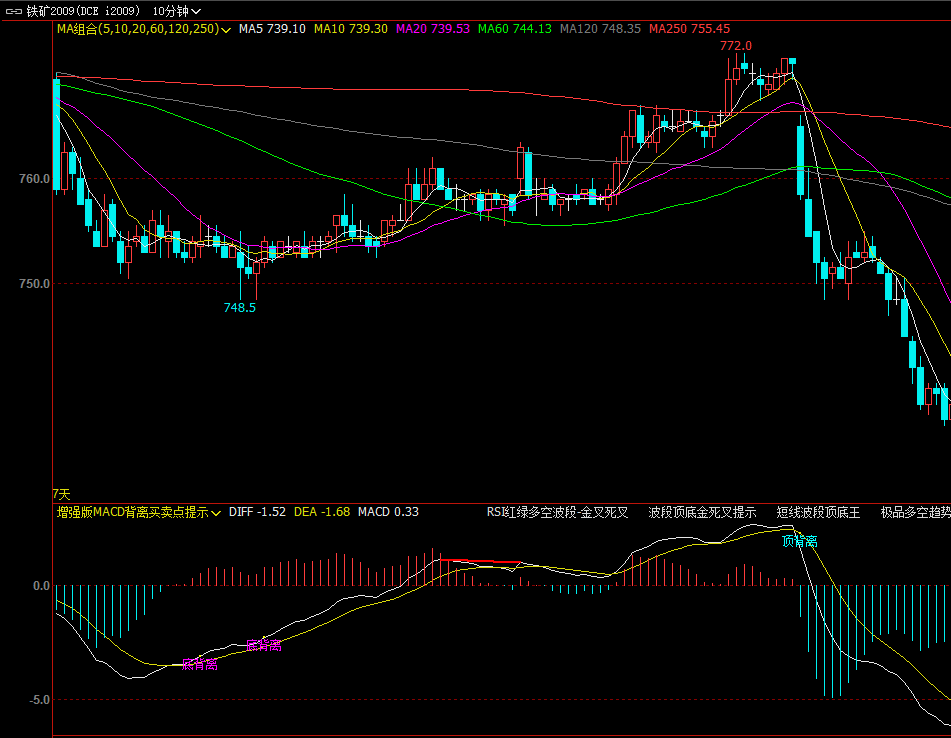Click the lower-left 底背离 divergence marker
The height and width of the screenshot is (738, 951).
200,665
